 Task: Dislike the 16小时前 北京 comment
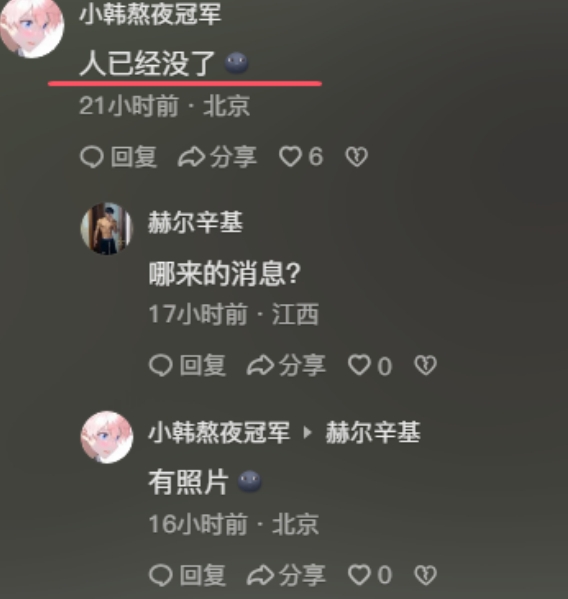tap(425, 575)
